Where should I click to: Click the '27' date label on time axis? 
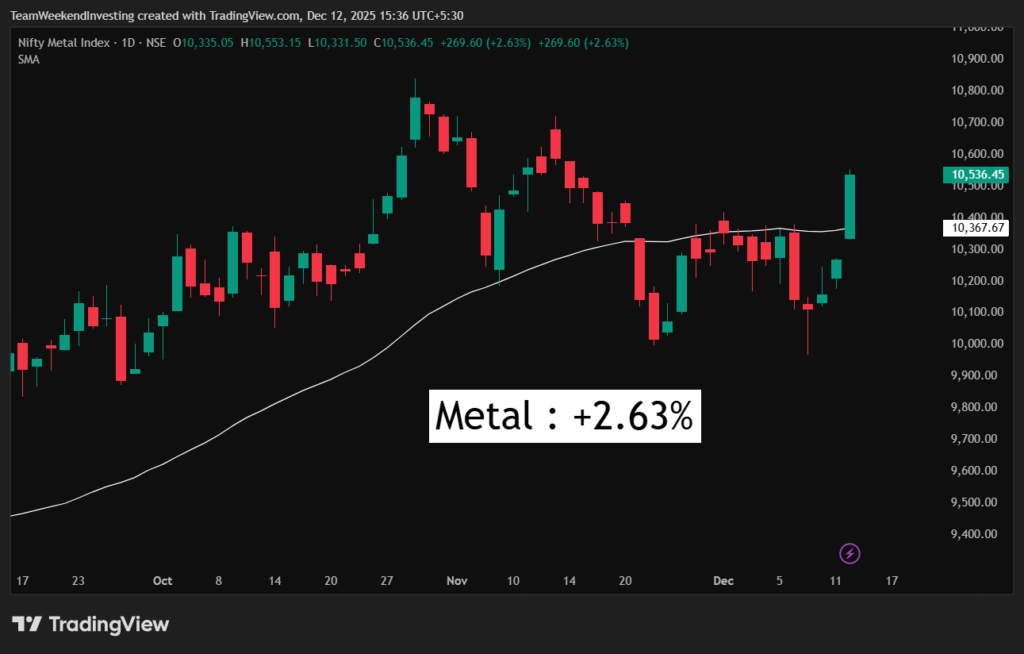[x=387, y=581]
